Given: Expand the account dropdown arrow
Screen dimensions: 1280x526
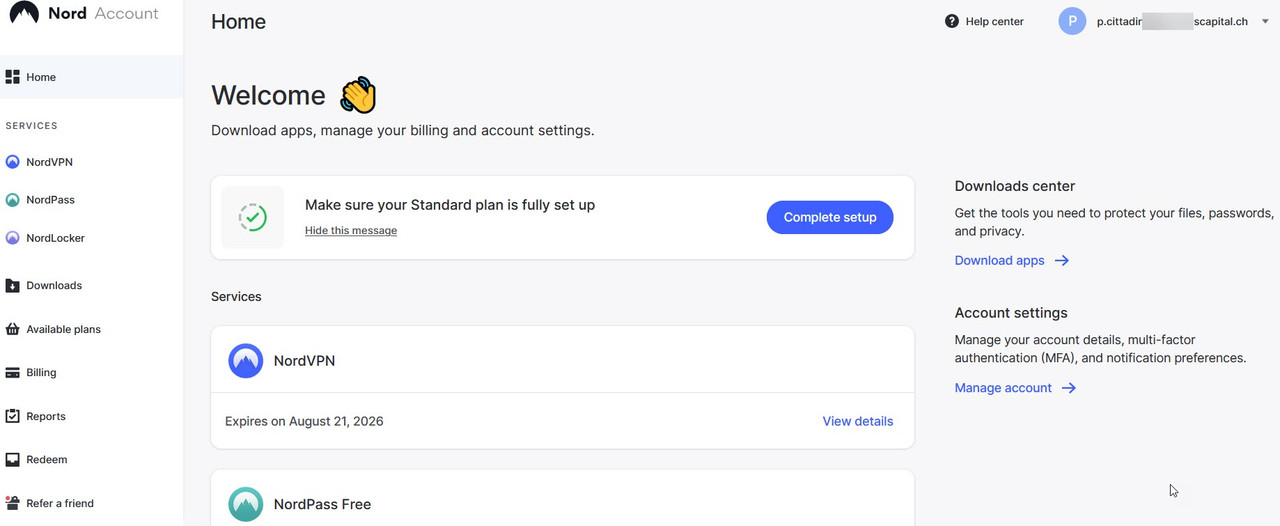Looking at the screenshot, I should point(1265,21).
